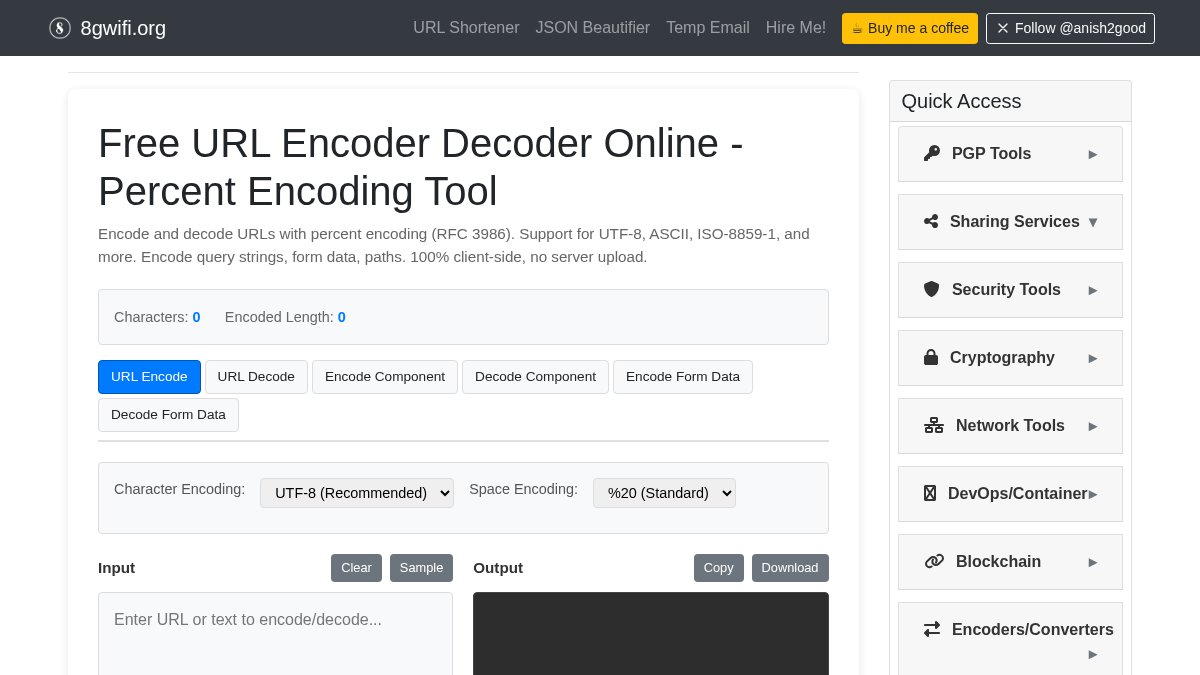
Task: Collapse the Sharing Services section
Action: click(x=1092, y=222)
